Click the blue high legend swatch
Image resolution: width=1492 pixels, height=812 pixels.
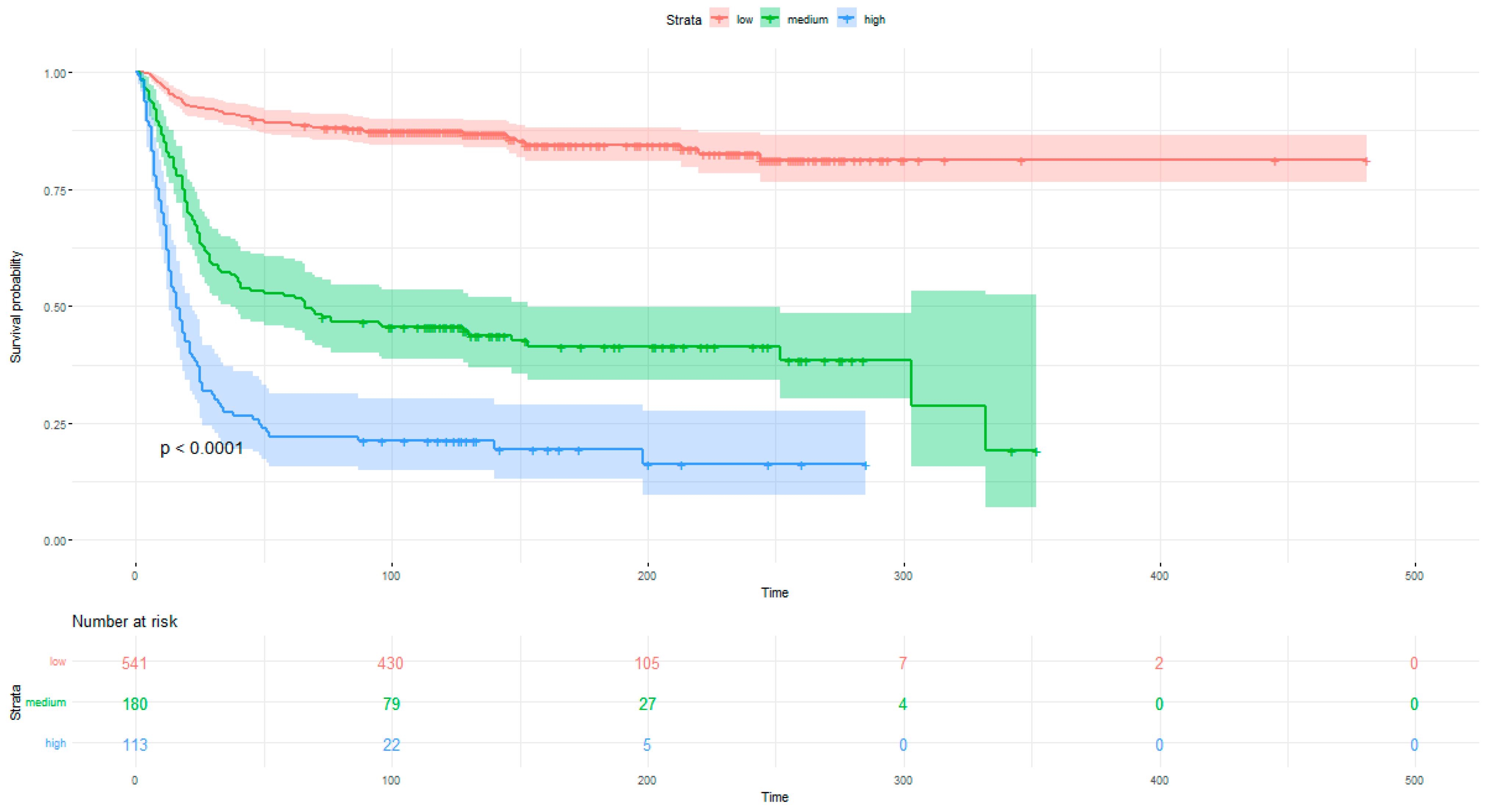847,18
